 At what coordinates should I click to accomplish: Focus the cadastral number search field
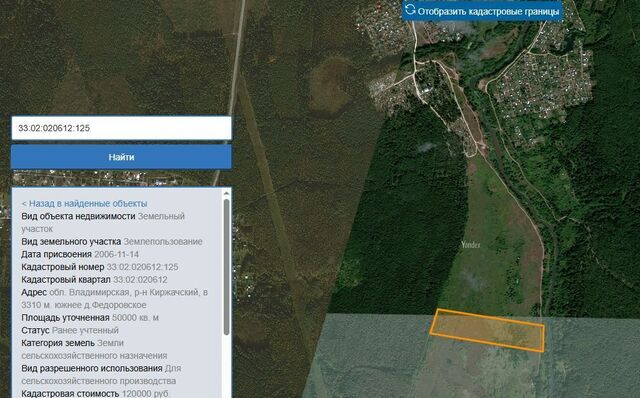pyautogui.click(x=121, y=128)
